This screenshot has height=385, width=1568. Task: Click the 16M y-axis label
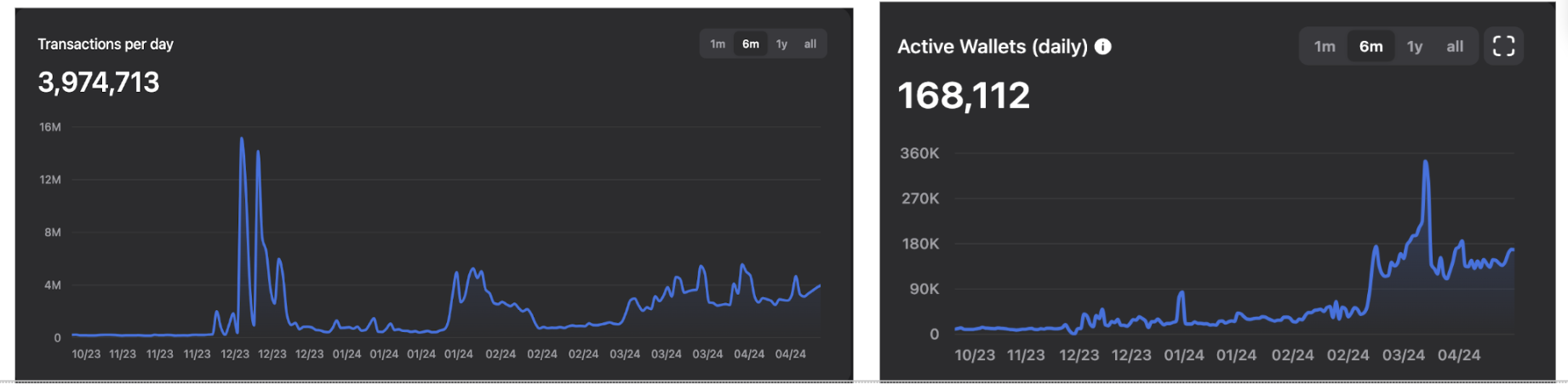(50, 127)
